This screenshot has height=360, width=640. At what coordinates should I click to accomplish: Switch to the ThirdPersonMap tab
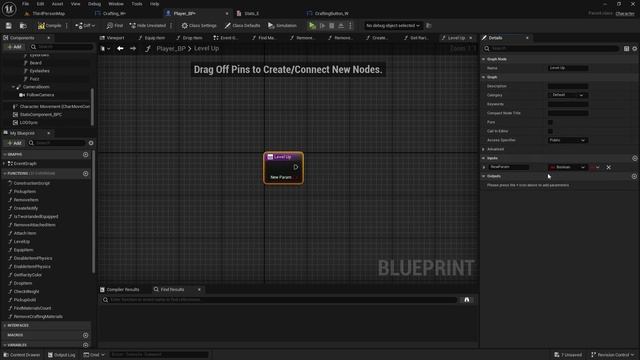[49, 13]
